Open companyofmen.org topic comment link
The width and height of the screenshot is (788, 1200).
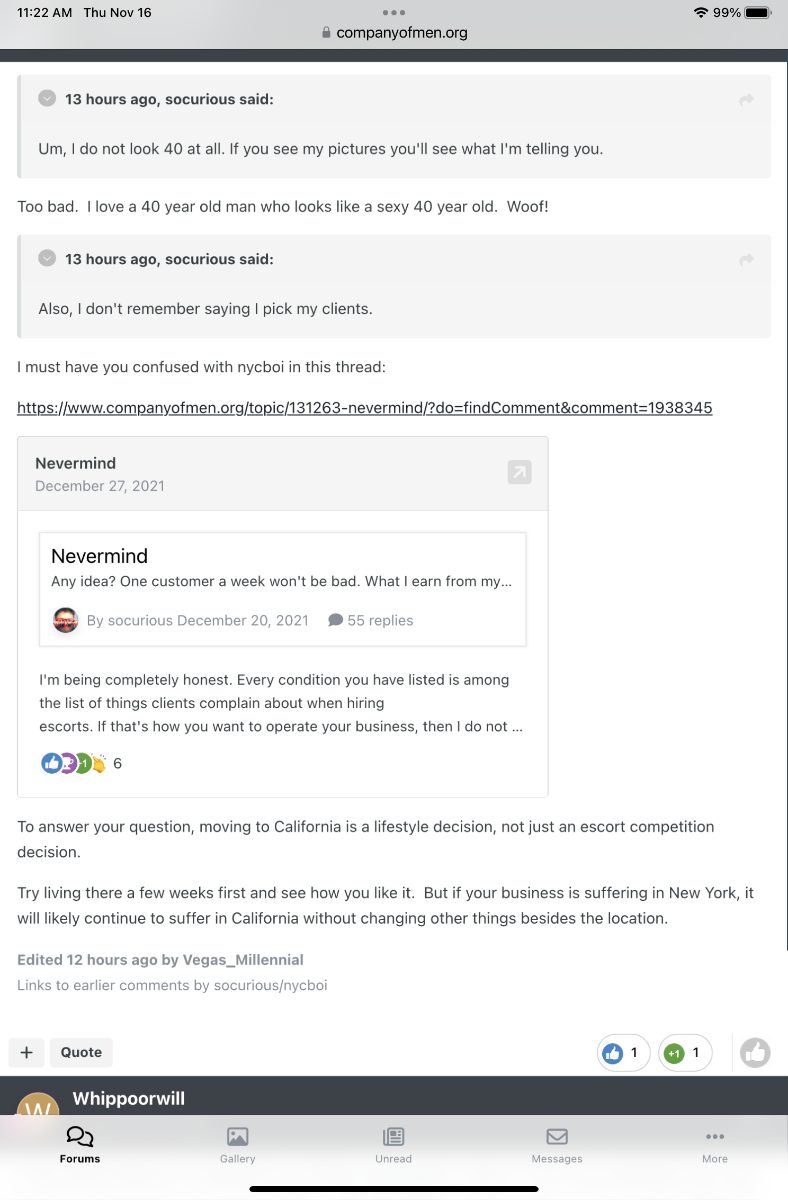coord(365,408)
